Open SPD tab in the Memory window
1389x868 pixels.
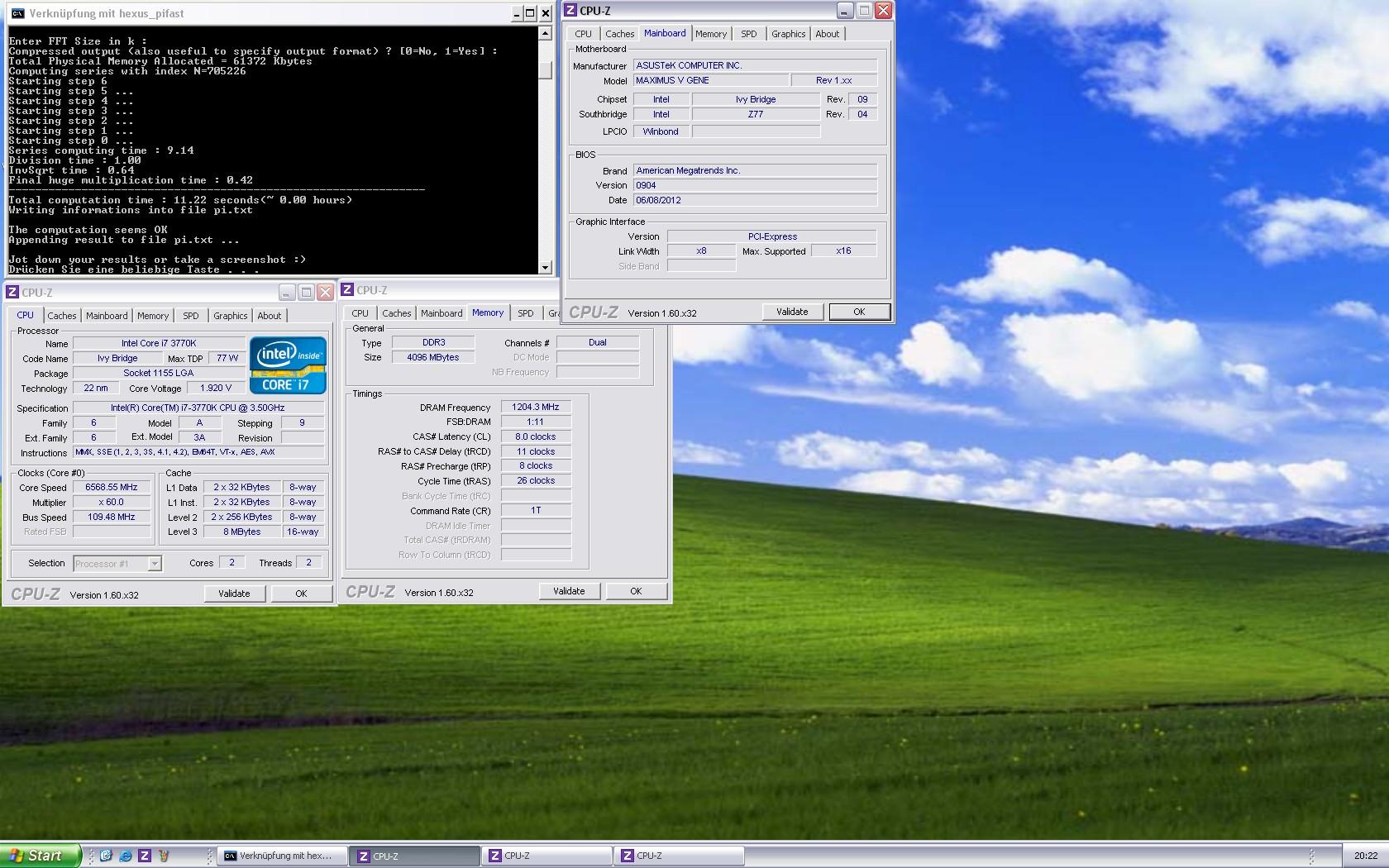pyautogui.click(x=525, y=313)
